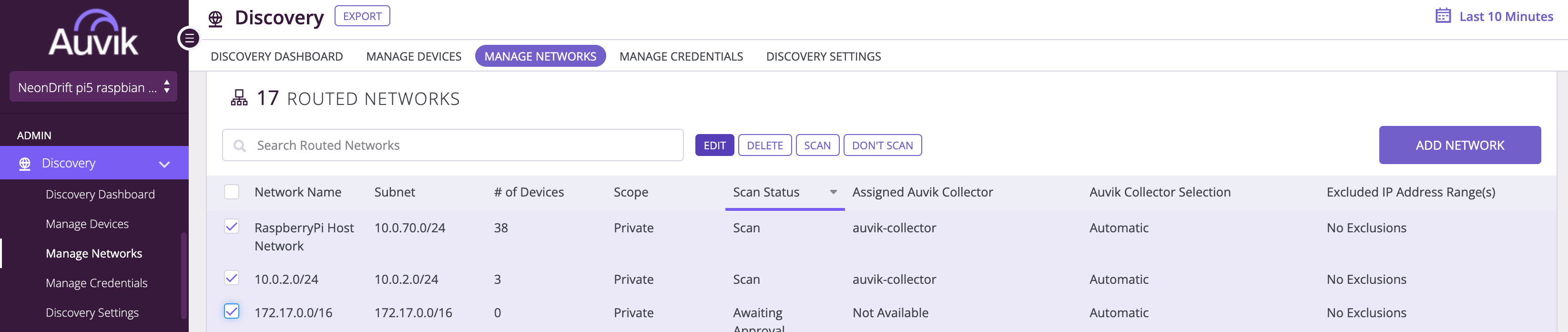
Task: Click the sidebar vertical scrollbar
Action: click(x=183, y=275)
